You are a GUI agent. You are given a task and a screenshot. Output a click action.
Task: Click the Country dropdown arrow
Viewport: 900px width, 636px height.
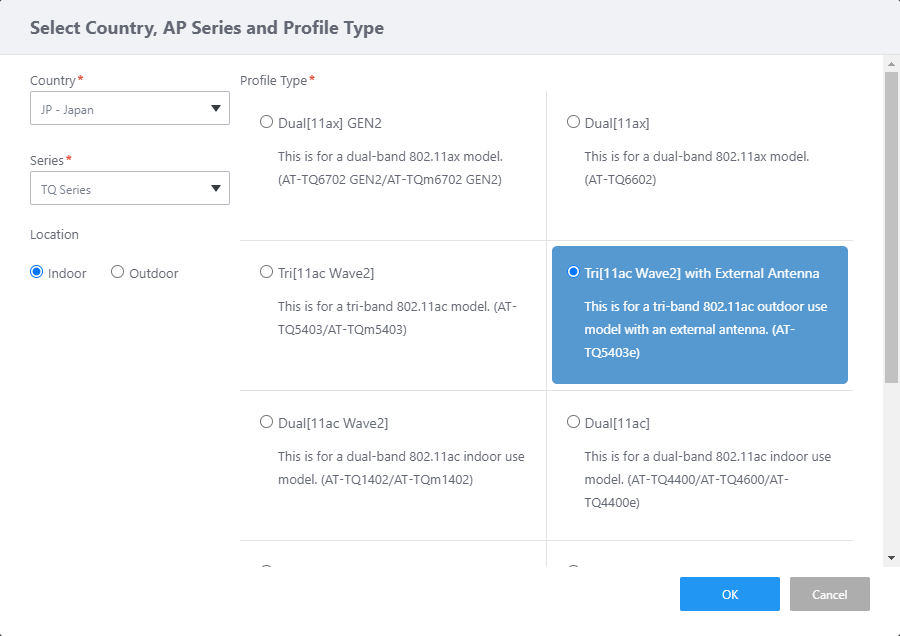[x=215, y=109]
